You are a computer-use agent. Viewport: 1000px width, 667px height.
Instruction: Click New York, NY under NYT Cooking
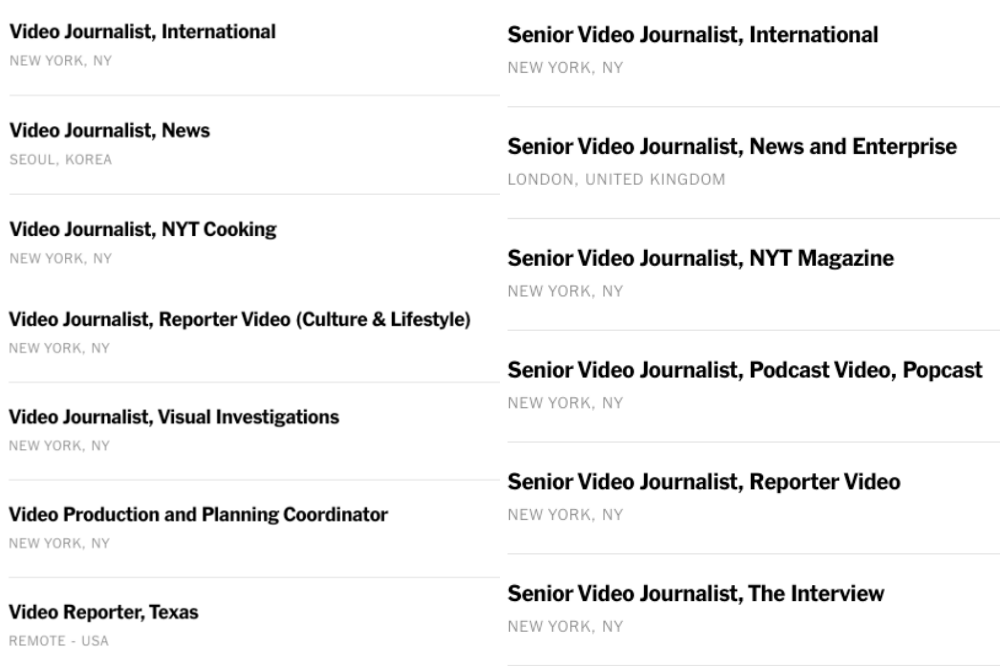[x=61, y=258]
